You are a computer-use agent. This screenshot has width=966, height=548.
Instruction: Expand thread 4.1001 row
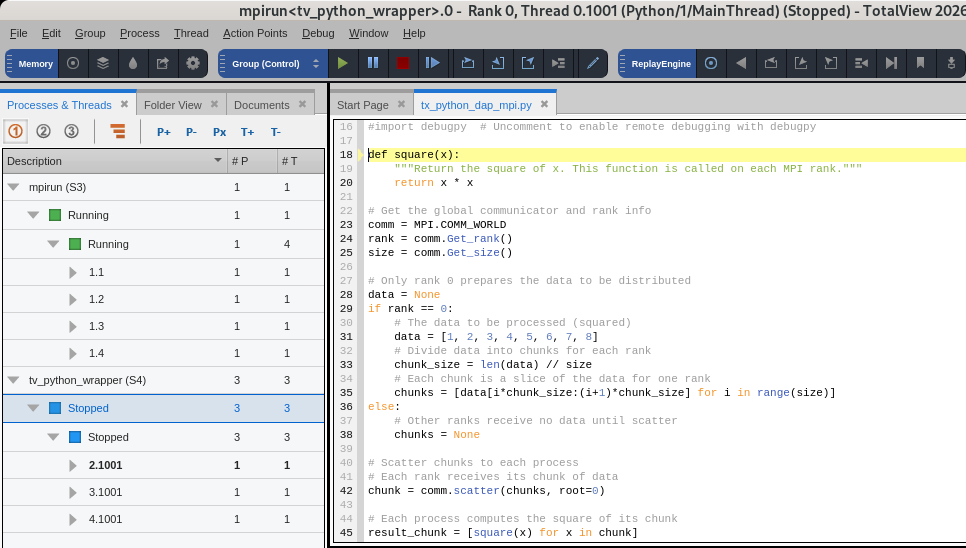[73, 520]
